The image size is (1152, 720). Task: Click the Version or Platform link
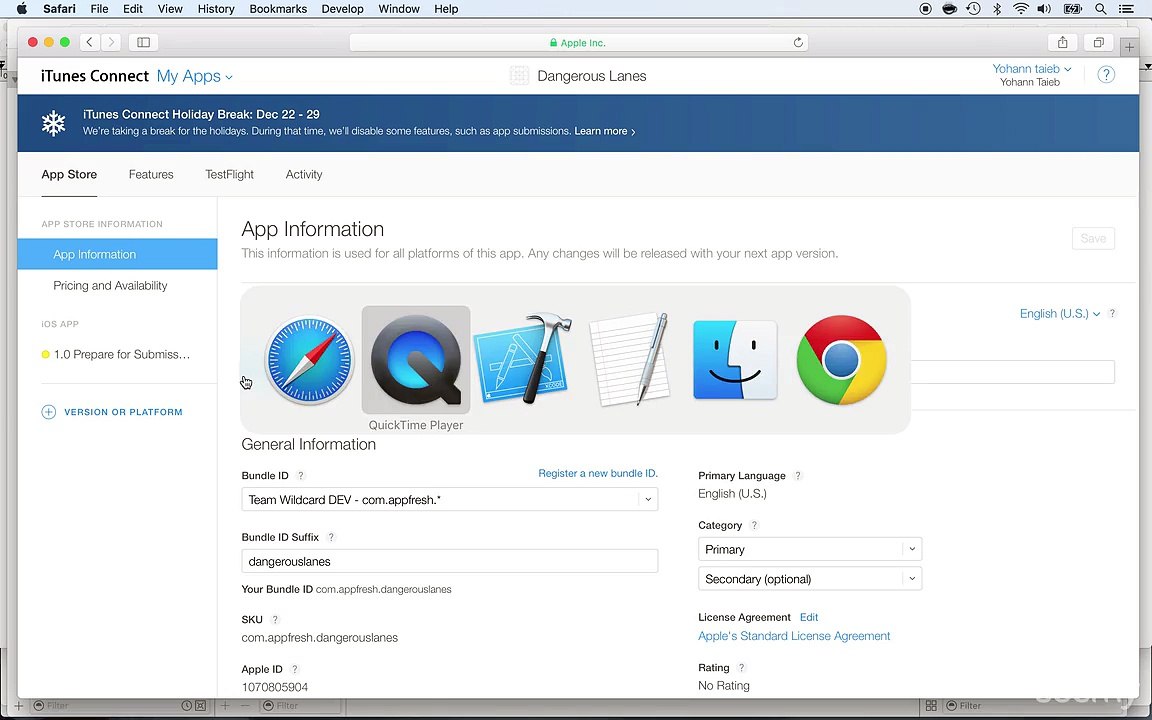point(123,412)
